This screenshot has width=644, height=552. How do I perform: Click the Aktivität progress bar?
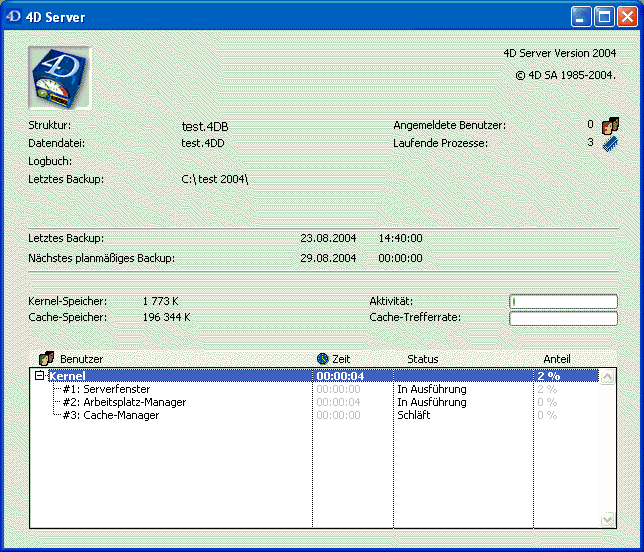(563, 301)
